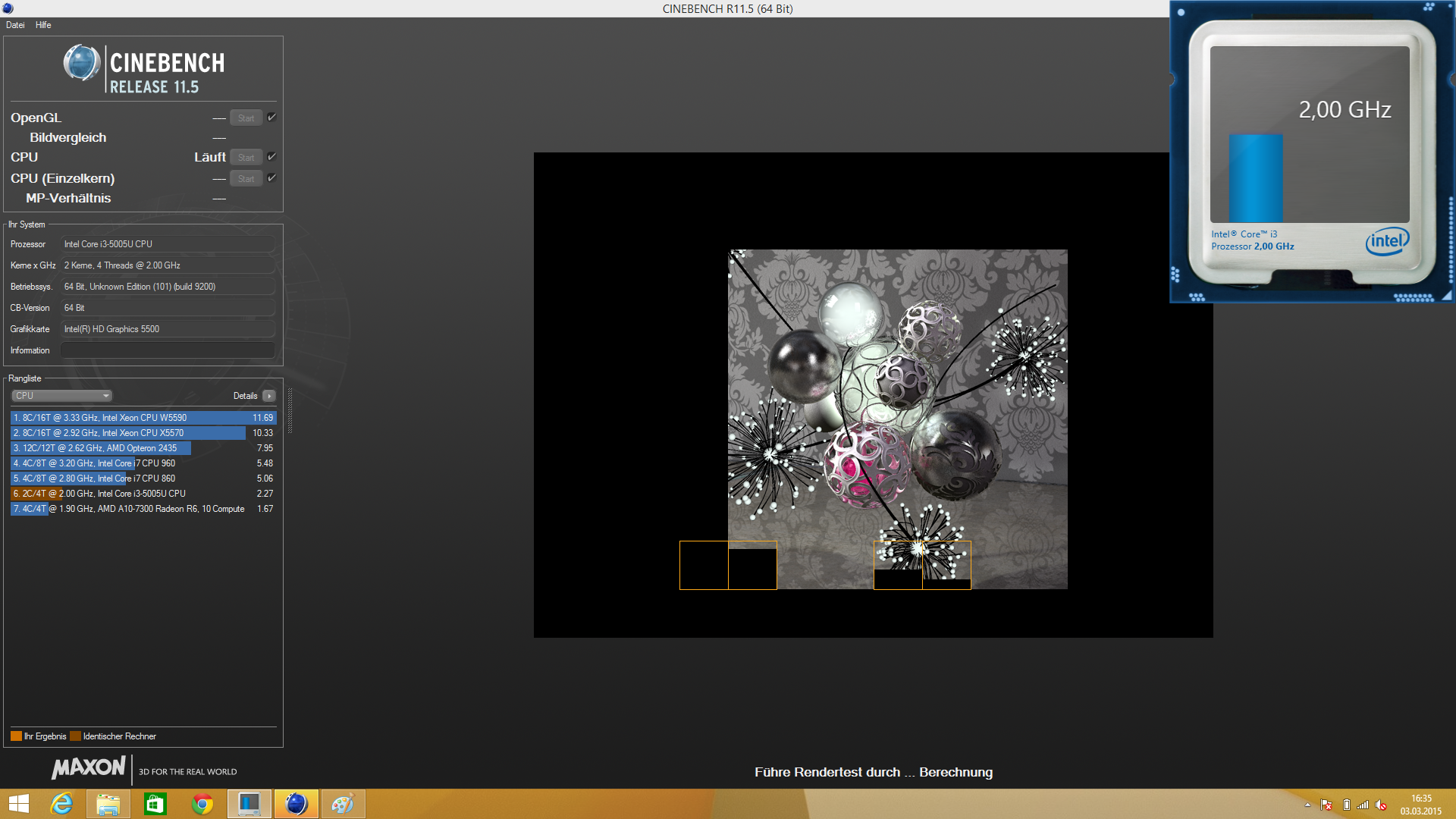This screenshot has width=1456, height=819.
Task: Open the Action Center flag icon
Action: 1326,805
